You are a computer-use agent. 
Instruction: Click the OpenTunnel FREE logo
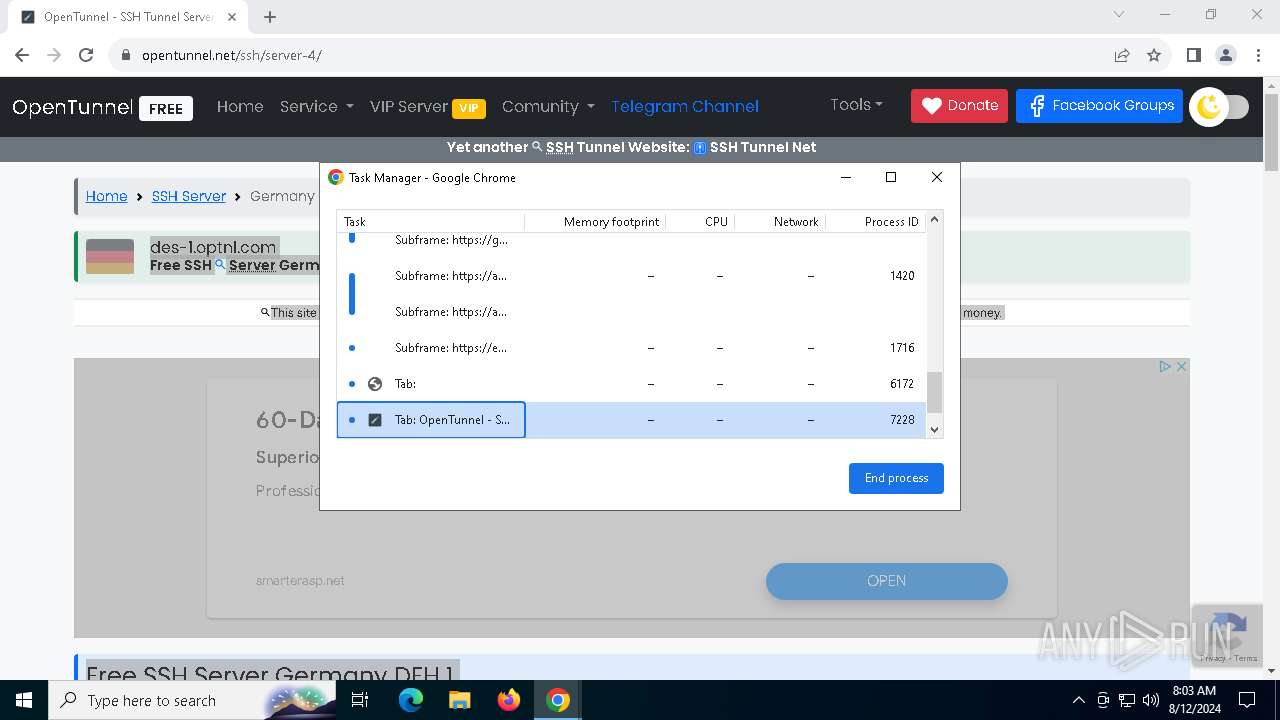pyautogui.click(x=102, y=107)
